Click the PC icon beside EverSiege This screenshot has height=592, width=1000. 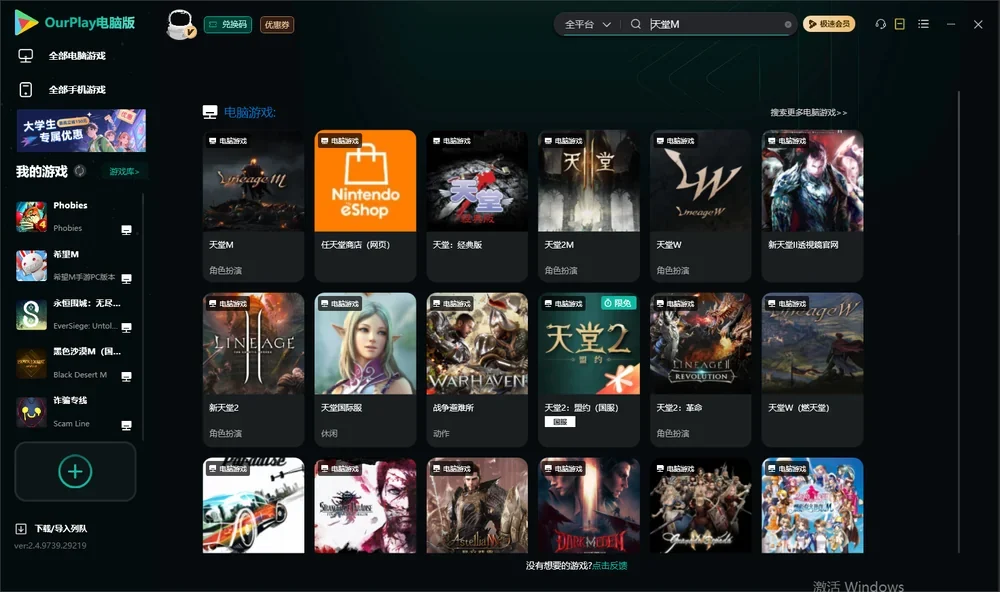126,327
